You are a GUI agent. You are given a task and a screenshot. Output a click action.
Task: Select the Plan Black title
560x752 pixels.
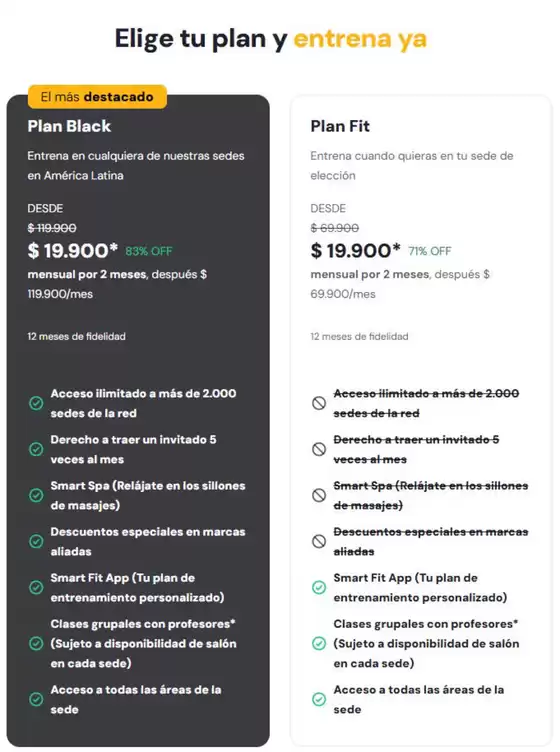coord(69,126)
